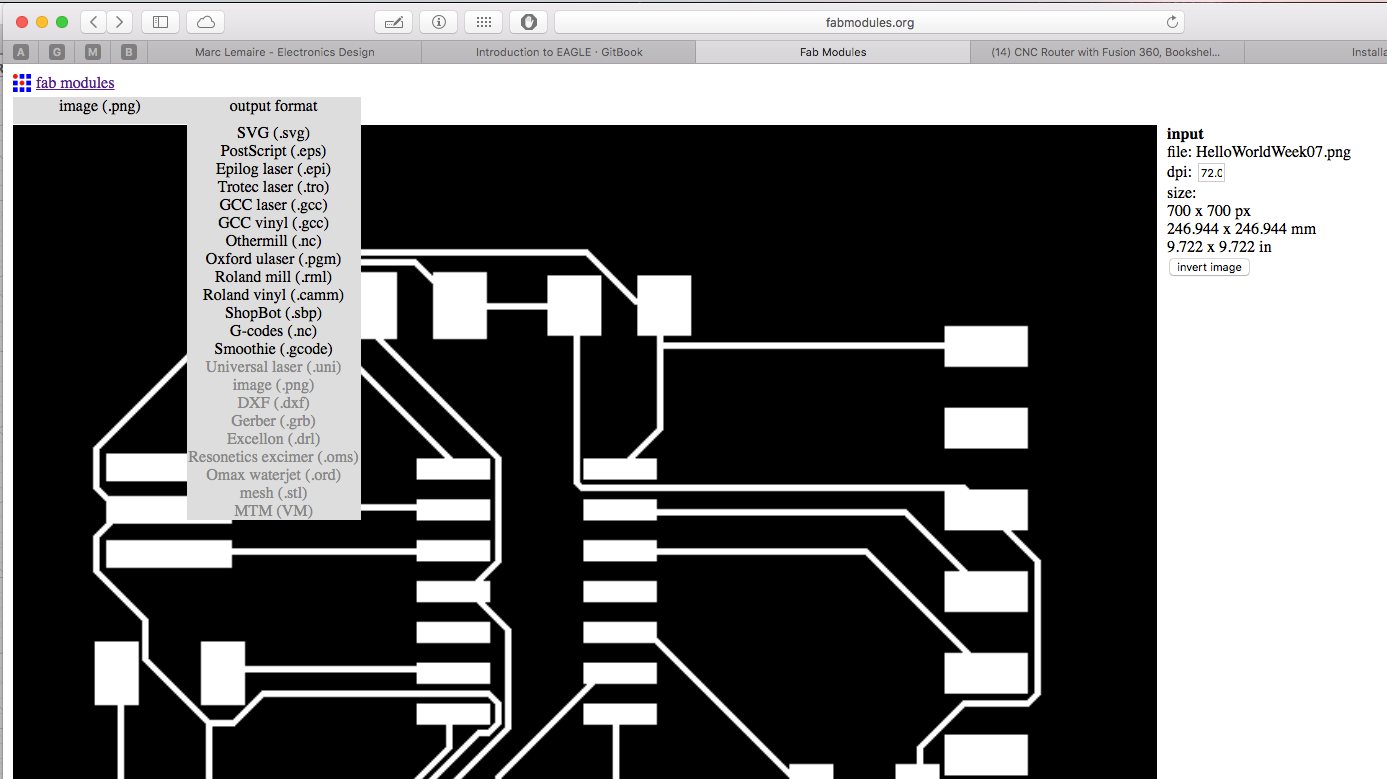Screen dimensions: 1387x779
Task: Click the fab modules grid logo
Action: (22, 83)
